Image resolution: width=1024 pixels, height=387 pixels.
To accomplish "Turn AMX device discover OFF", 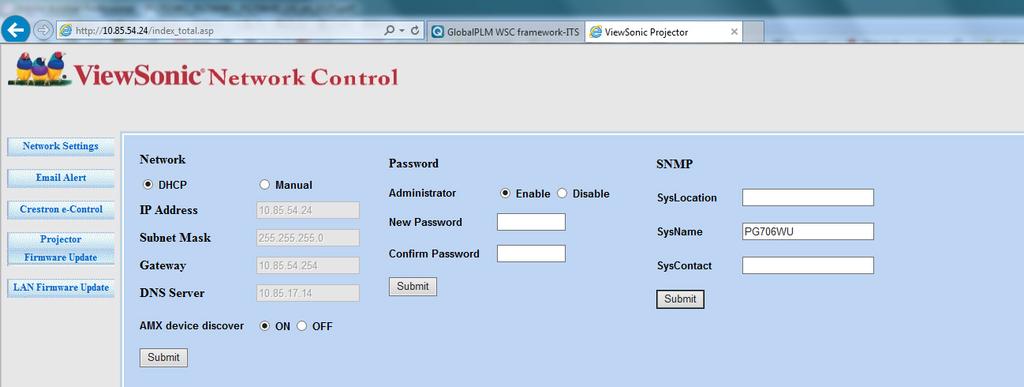I will click(x=302, y=326).
